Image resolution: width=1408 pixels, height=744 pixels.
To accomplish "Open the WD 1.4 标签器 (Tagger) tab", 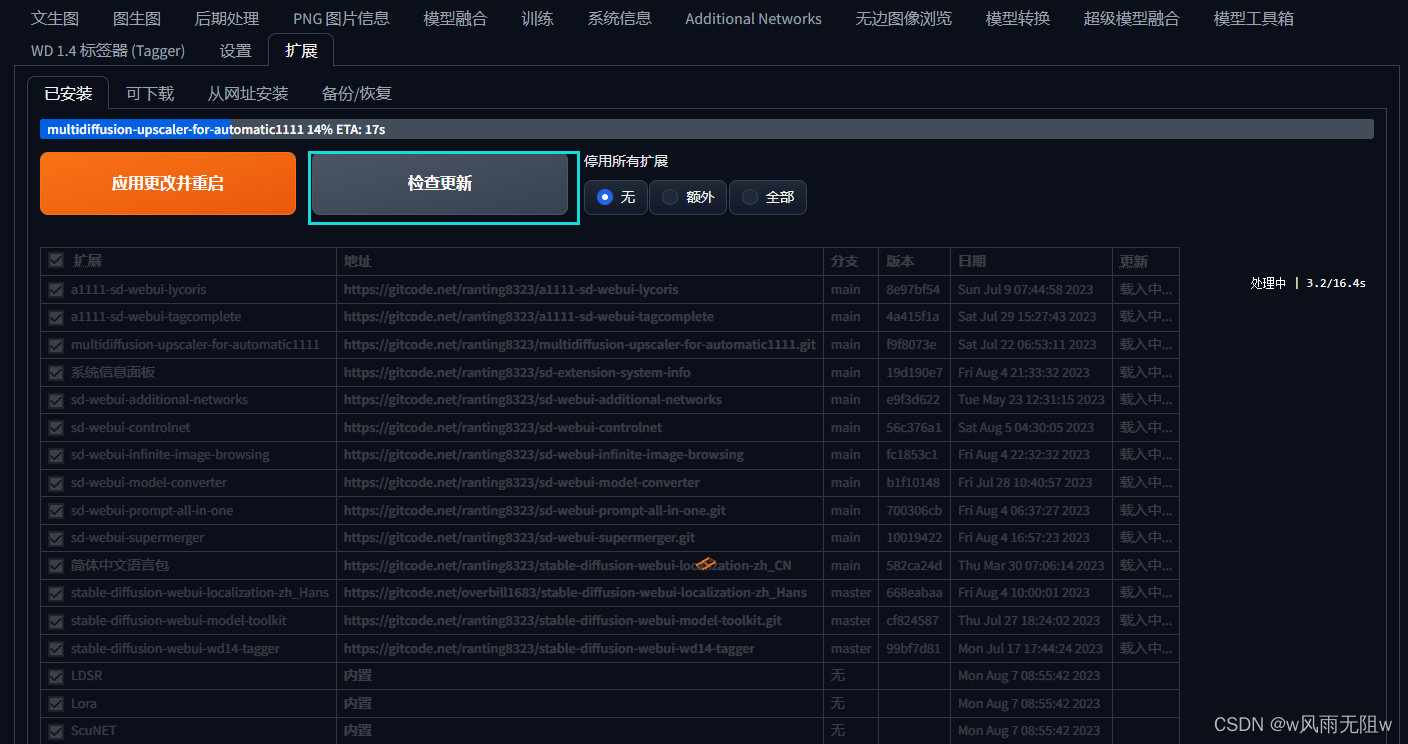I will click(x=107, y=50).
